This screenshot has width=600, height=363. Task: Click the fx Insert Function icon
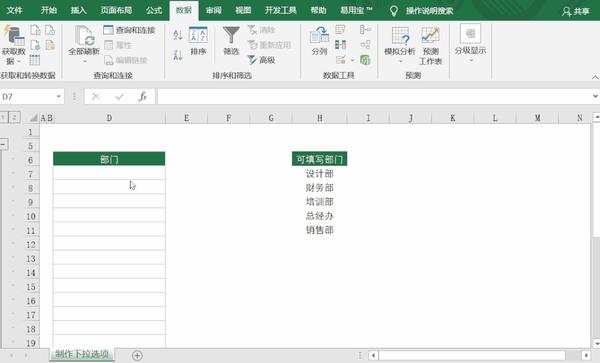click(142, 97)
